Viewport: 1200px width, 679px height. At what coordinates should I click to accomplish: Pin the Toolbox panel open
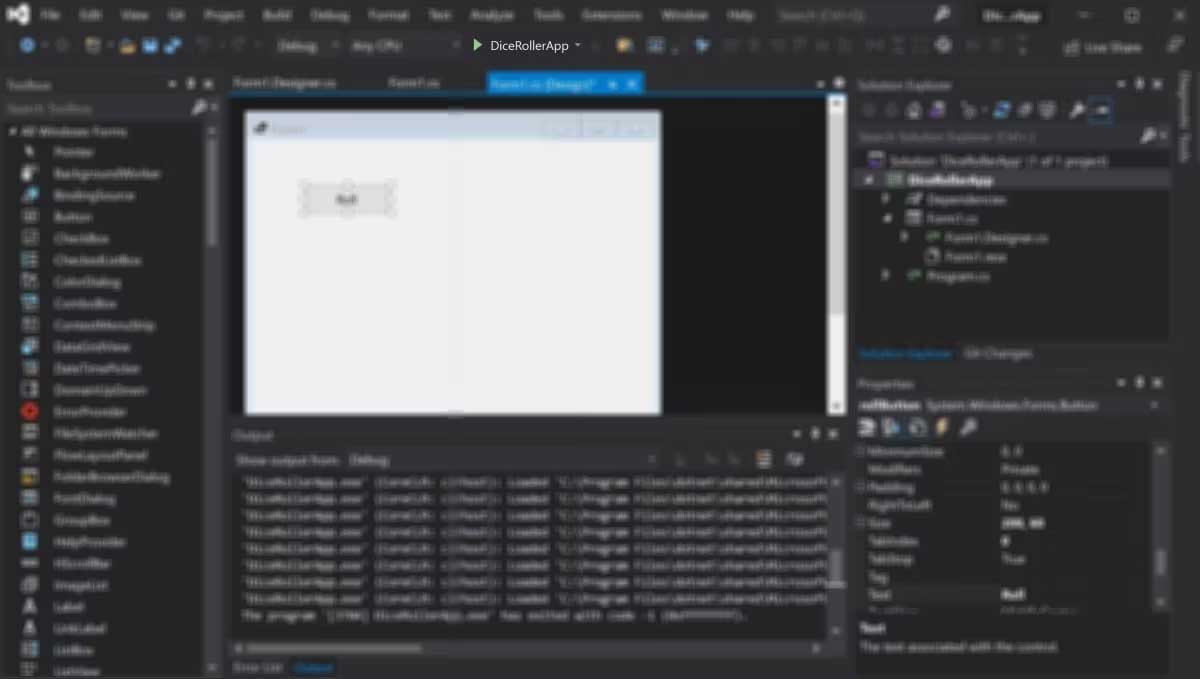(191, 84)
